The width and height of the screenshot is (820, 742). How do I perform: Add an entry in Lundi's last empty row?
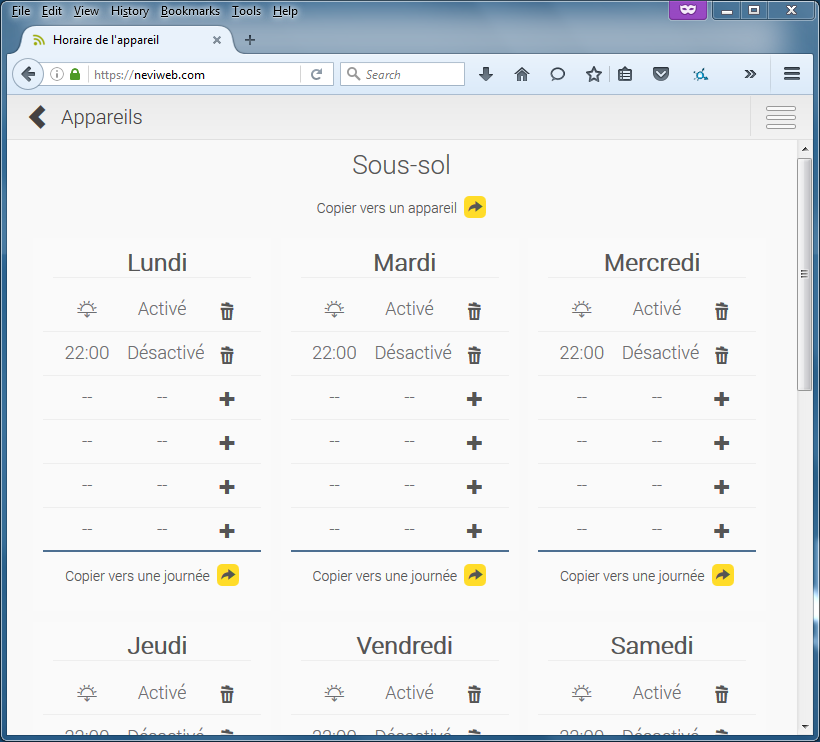coord(227,531)
